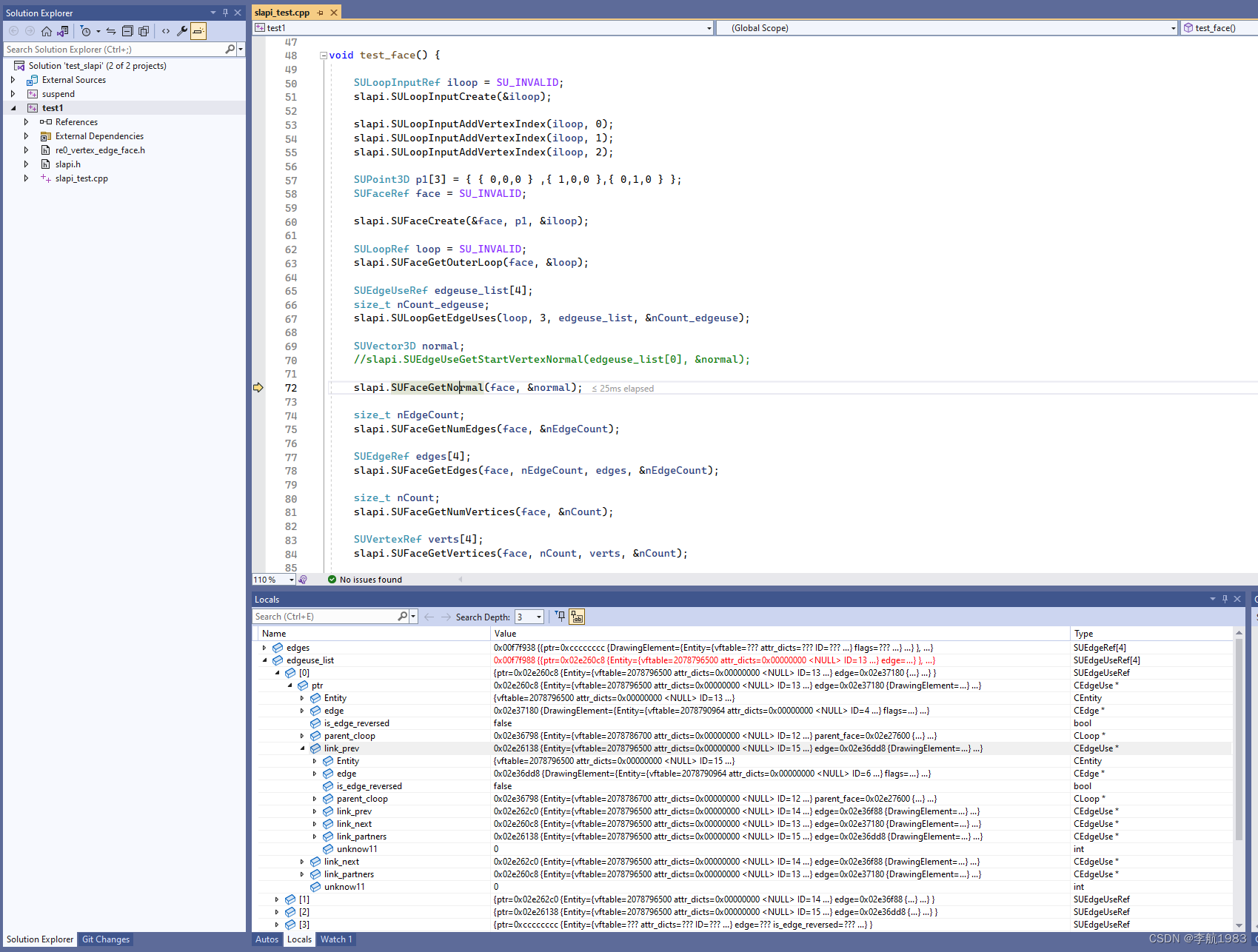Image resolution: width=1258 pixels, height=952 pixels.
Task: Click the View Code angle-brackets icon
Action: pyautogui.click(x=166, y=31)
